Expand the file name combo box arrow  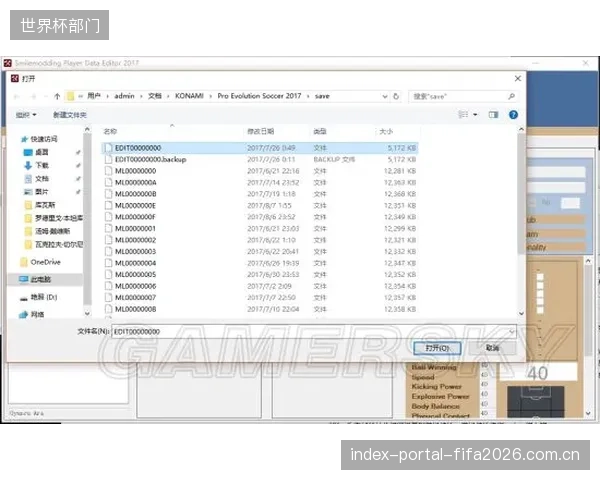pos(512,331)
